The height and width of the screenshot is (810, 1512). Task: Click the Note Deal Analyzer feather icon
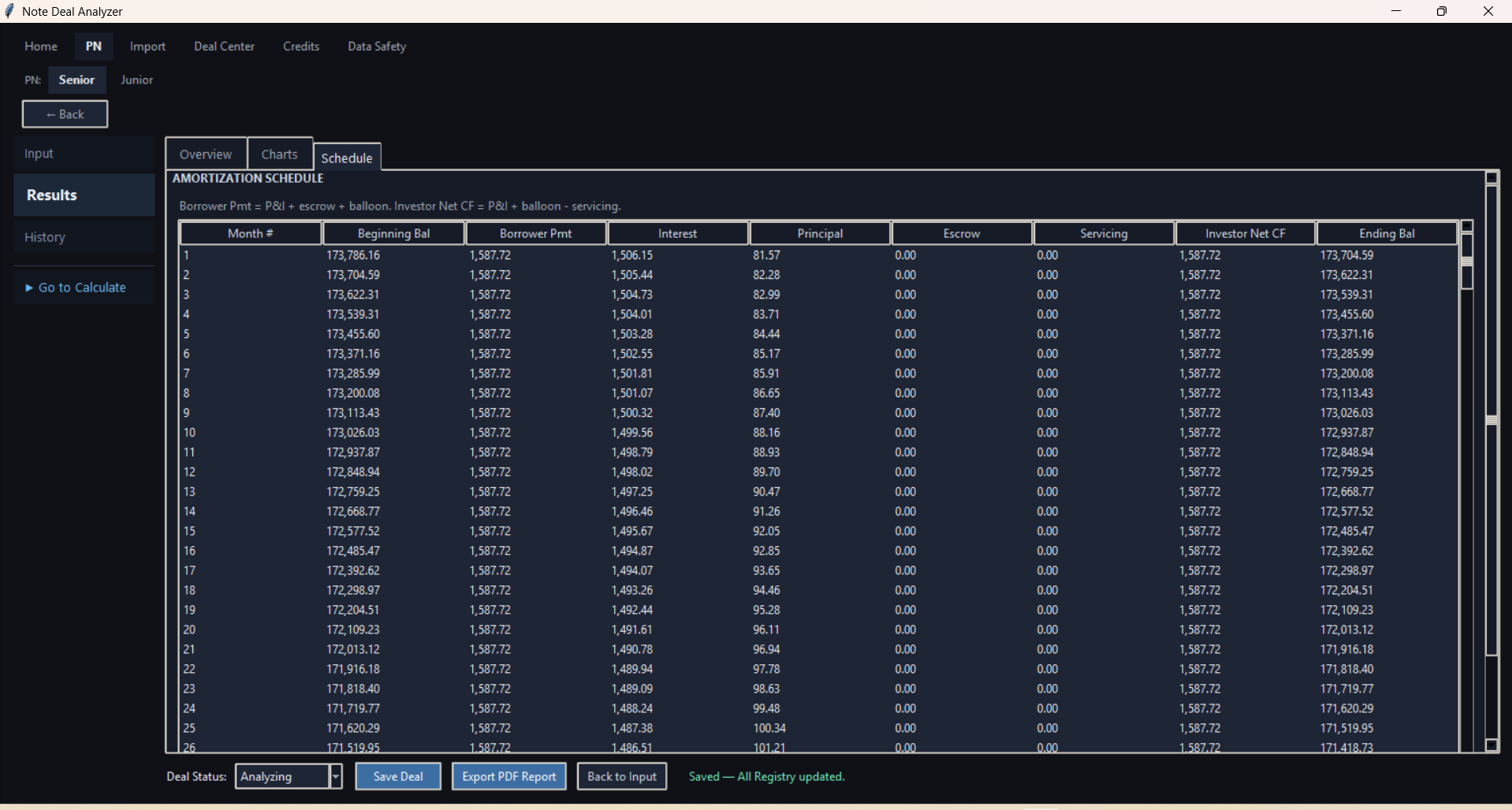click(9, 11)
